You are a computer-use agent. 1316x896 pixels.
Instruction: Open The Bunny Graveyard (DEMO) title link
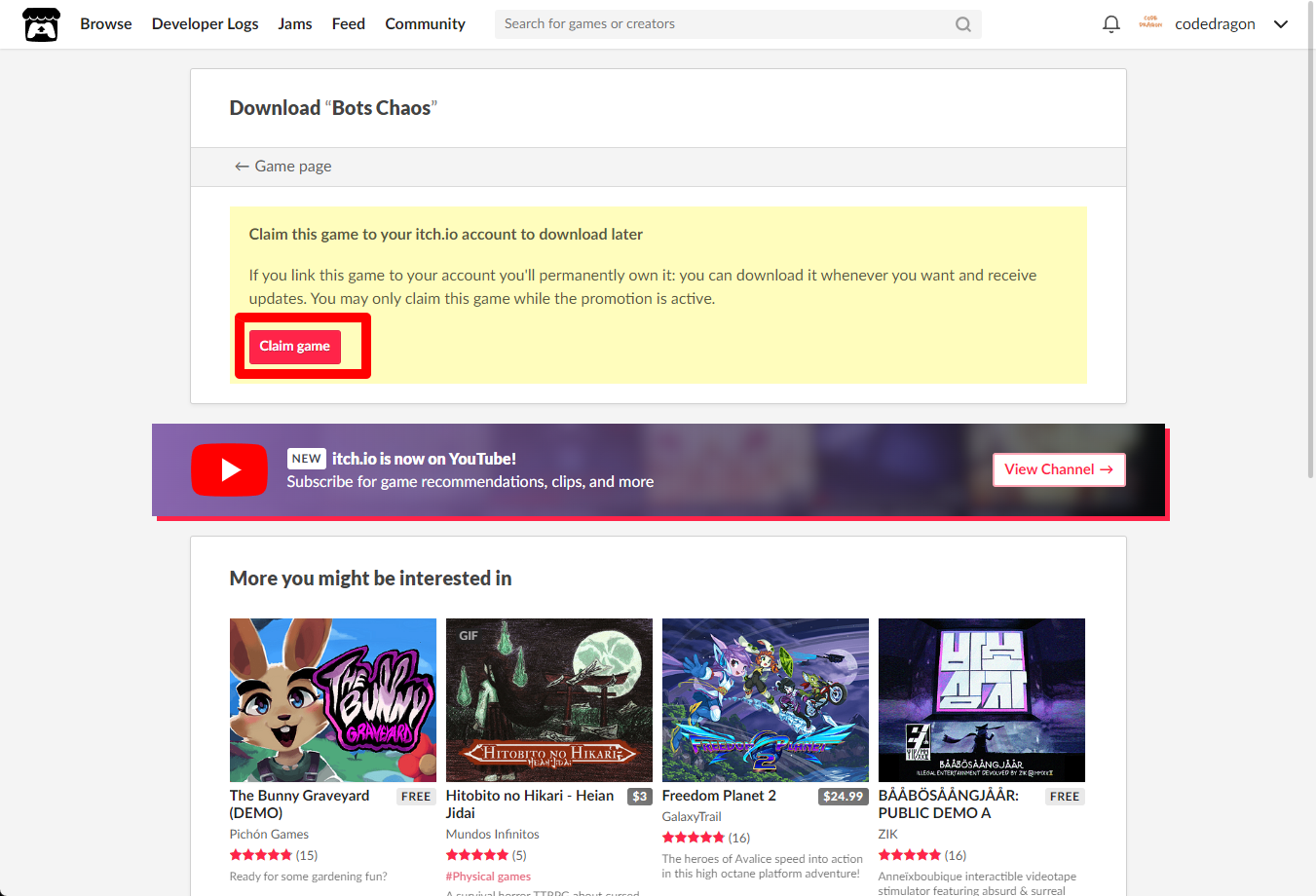(300, 804)
